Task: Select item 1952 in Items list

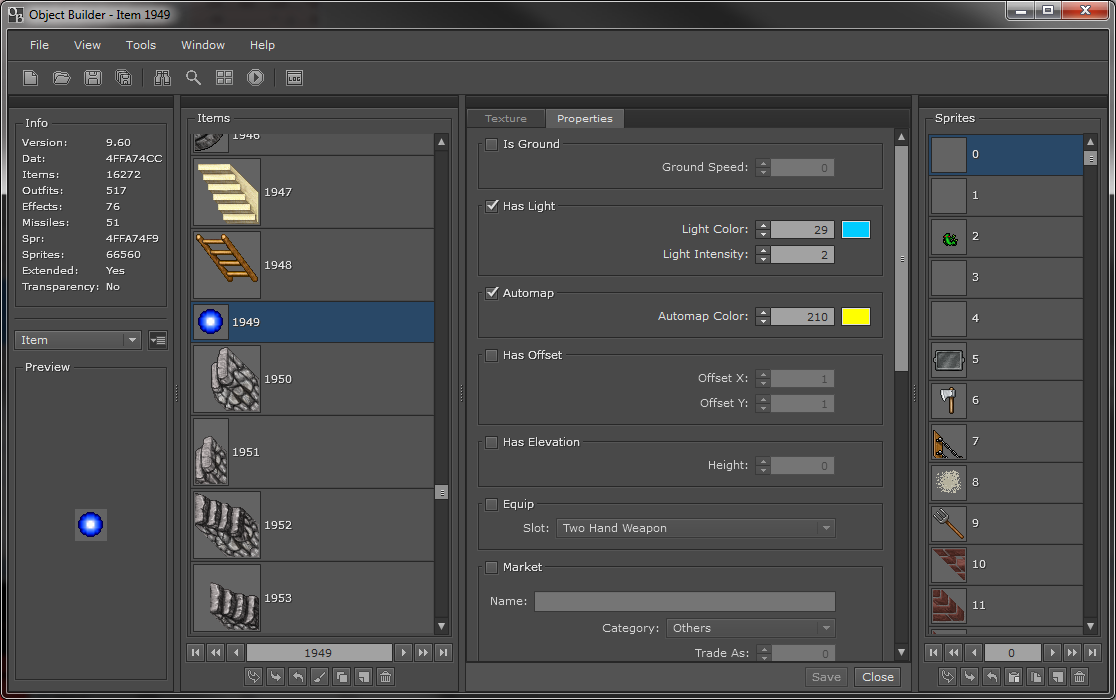Action: point(313,525)
